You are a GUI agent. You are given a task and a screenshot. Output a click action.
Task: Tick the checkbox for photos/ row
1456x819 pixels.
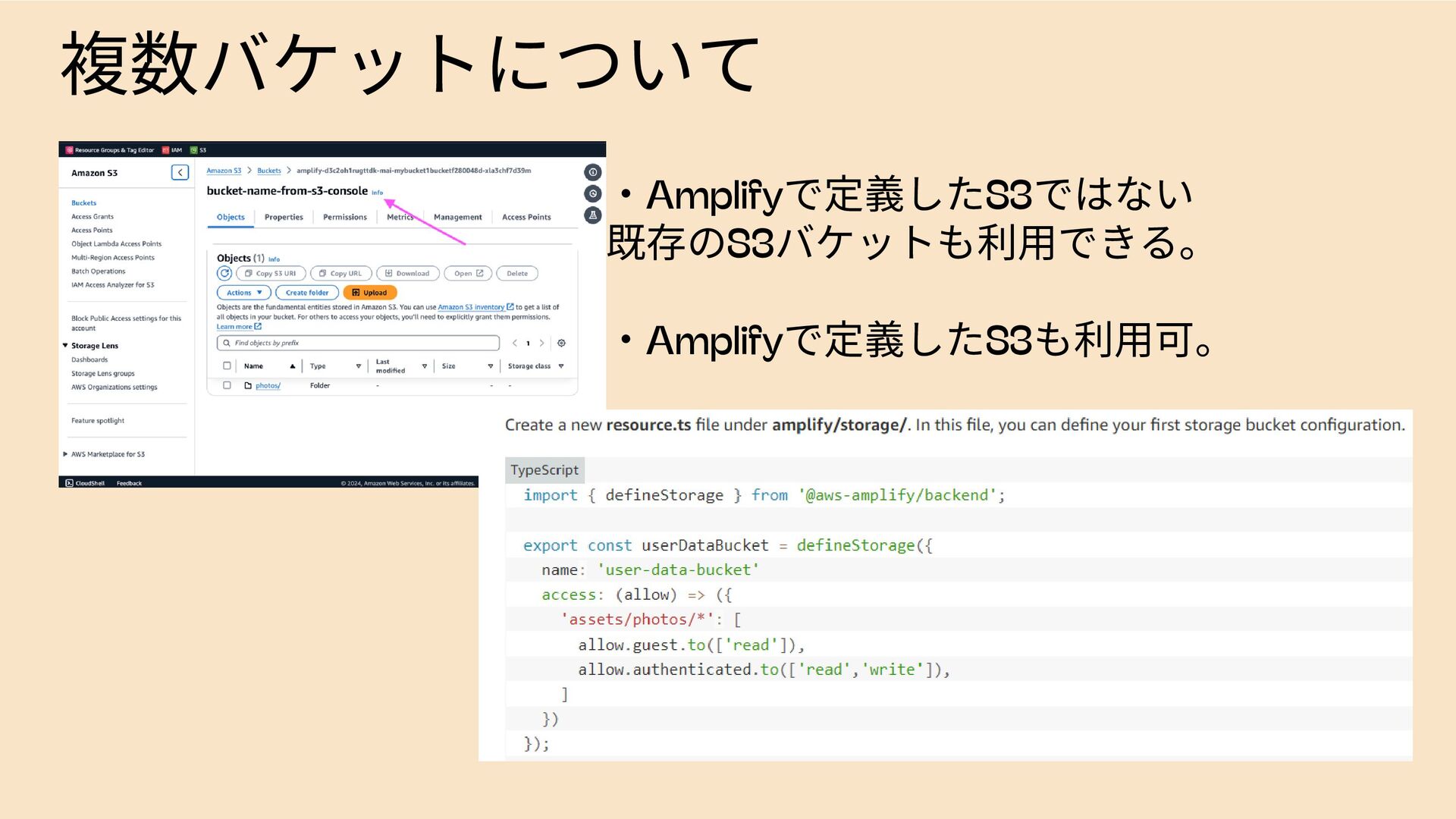(227, 385)
